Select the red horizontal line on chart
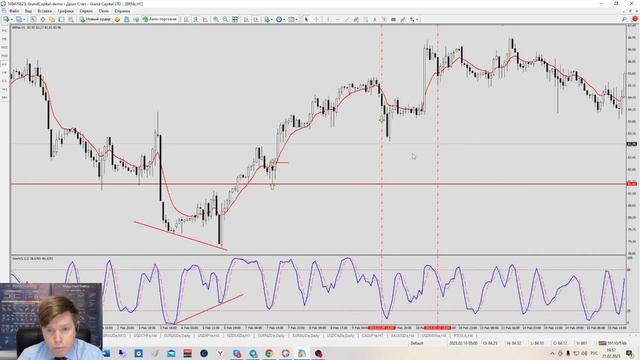This screenshot has height=360, width=640. point(318,184)
